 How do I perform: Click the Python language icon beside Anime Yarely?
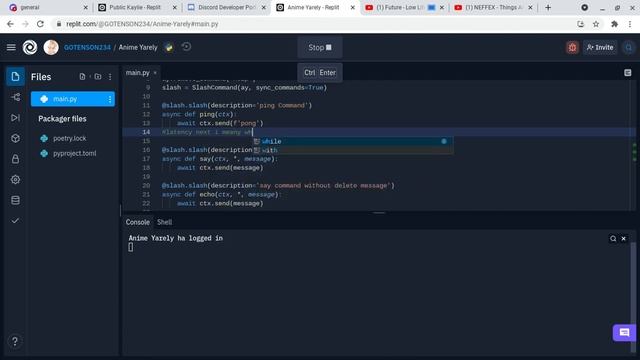[169, 47]
